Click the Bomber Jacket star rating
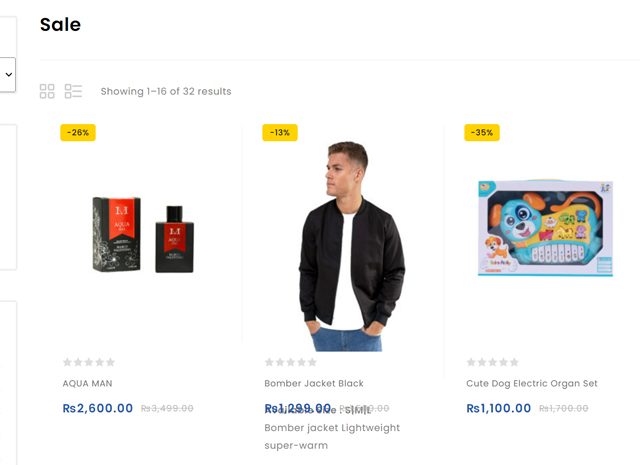640x465 pixels. pos(291,362)
